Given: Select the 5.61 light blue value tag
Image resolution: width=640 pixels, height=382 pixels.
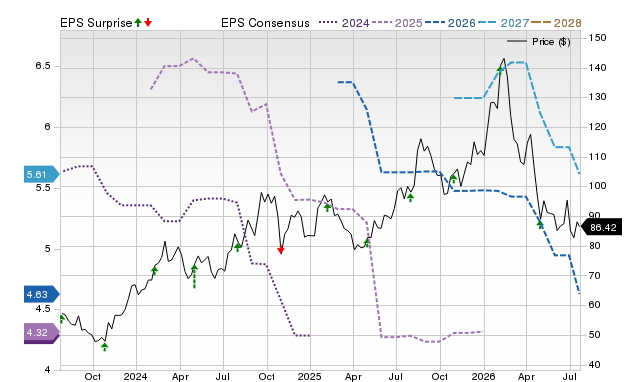Looking at the screenshot, I should [x=41, y=175].
